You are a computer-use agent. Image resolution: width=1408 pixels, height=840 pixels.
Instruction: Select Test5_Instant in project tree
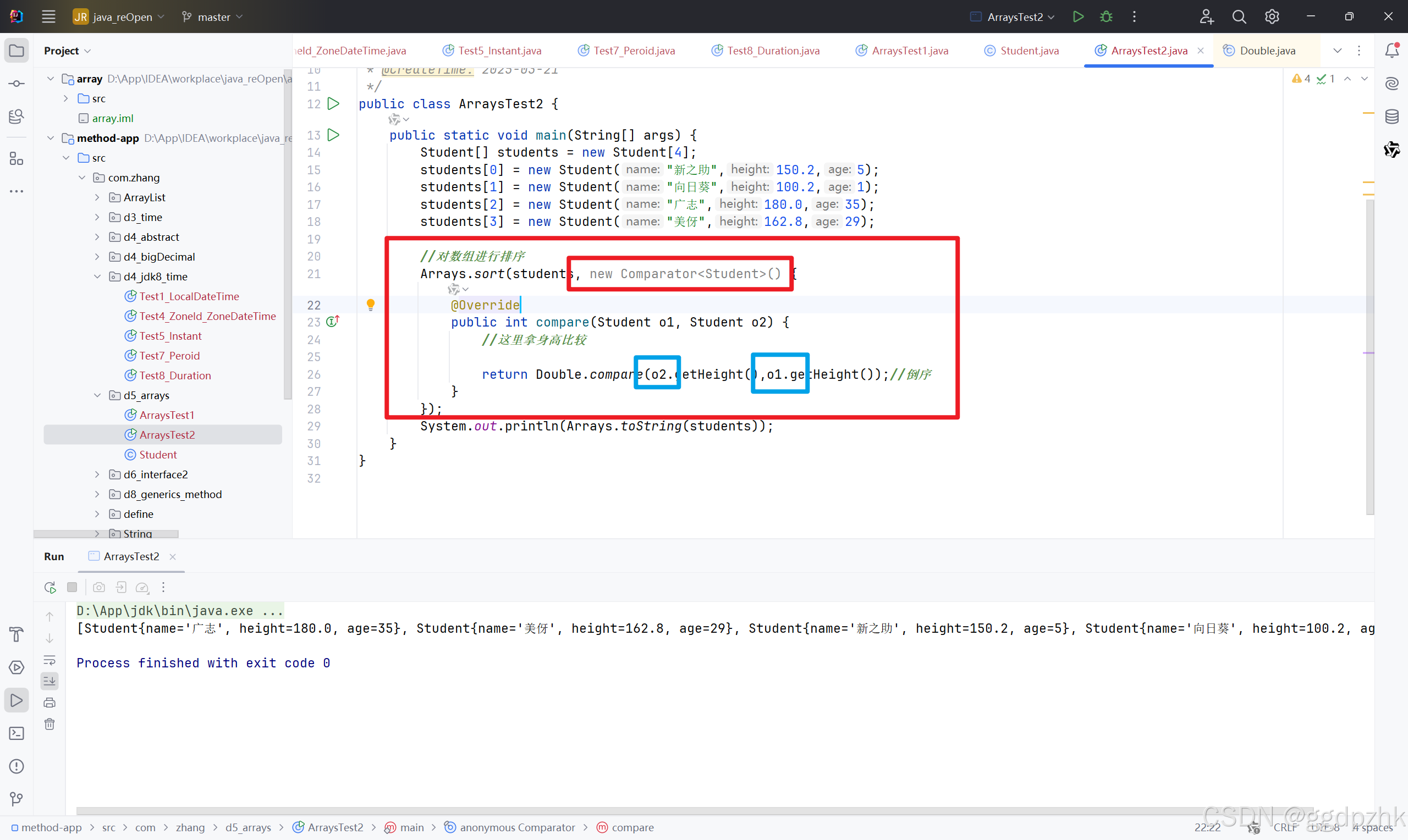tap(170, 336)
